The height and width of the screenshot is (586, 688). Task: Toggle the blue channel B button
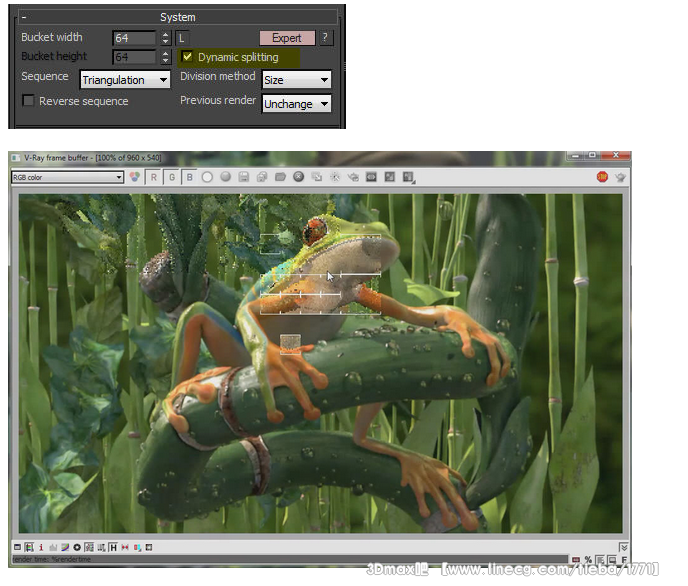[x=190, y=177]
